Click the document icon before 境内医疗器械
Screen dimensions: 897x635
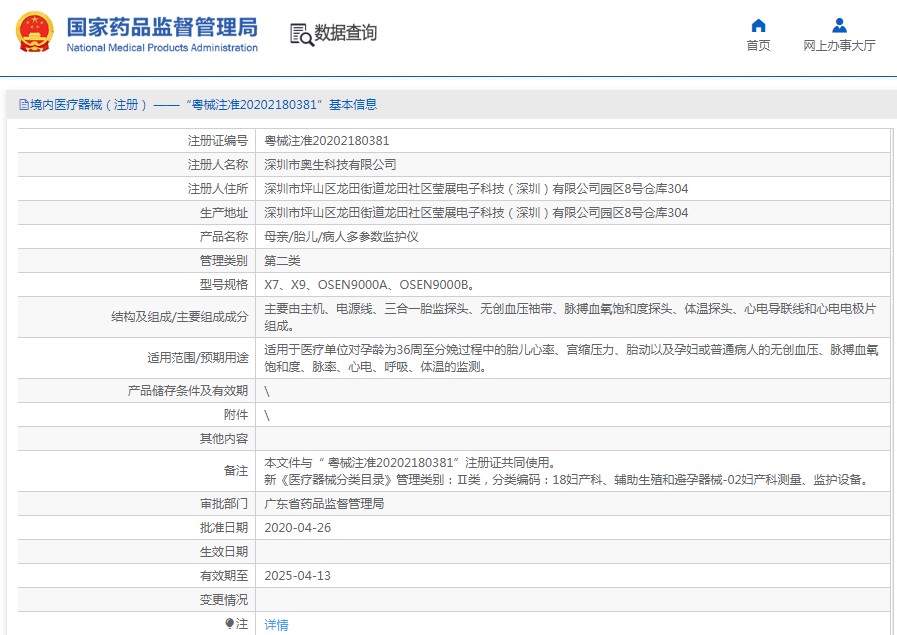[x=23, y=104]
